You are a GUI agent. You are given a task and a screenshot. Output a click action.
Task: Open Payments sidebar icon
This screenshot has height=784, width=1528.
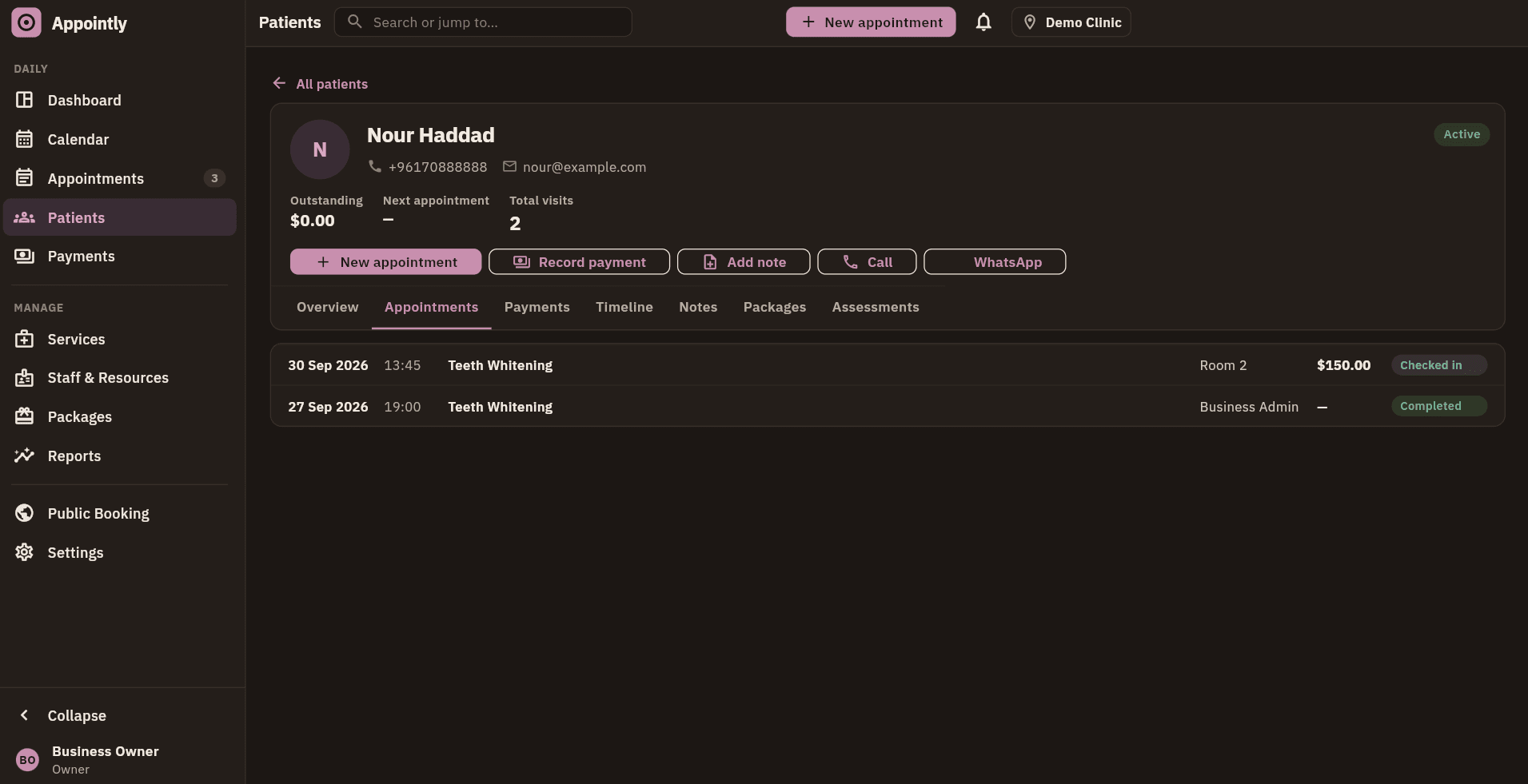click(25, 256)
